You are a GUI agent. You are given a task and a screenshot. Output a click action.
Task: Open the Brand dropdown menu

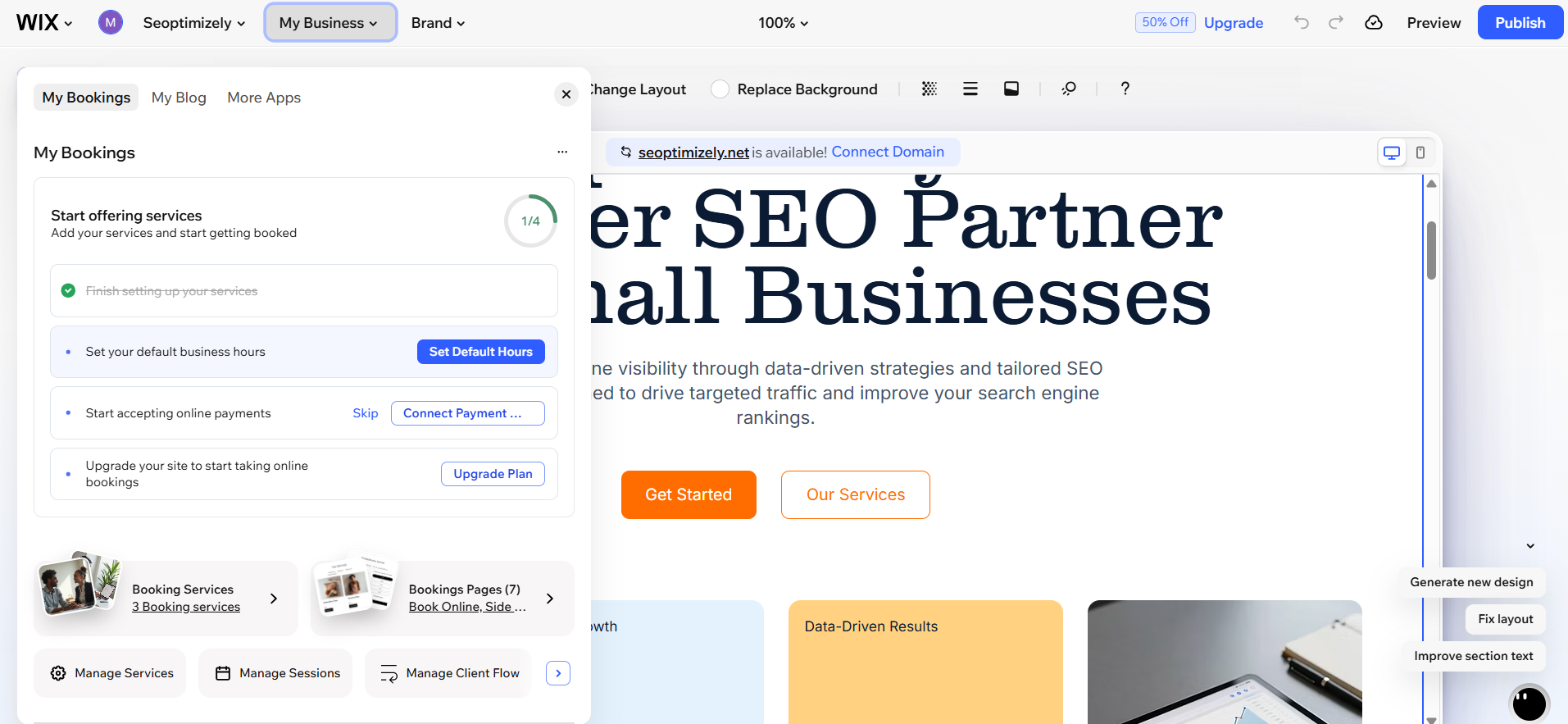pos(438,23)
